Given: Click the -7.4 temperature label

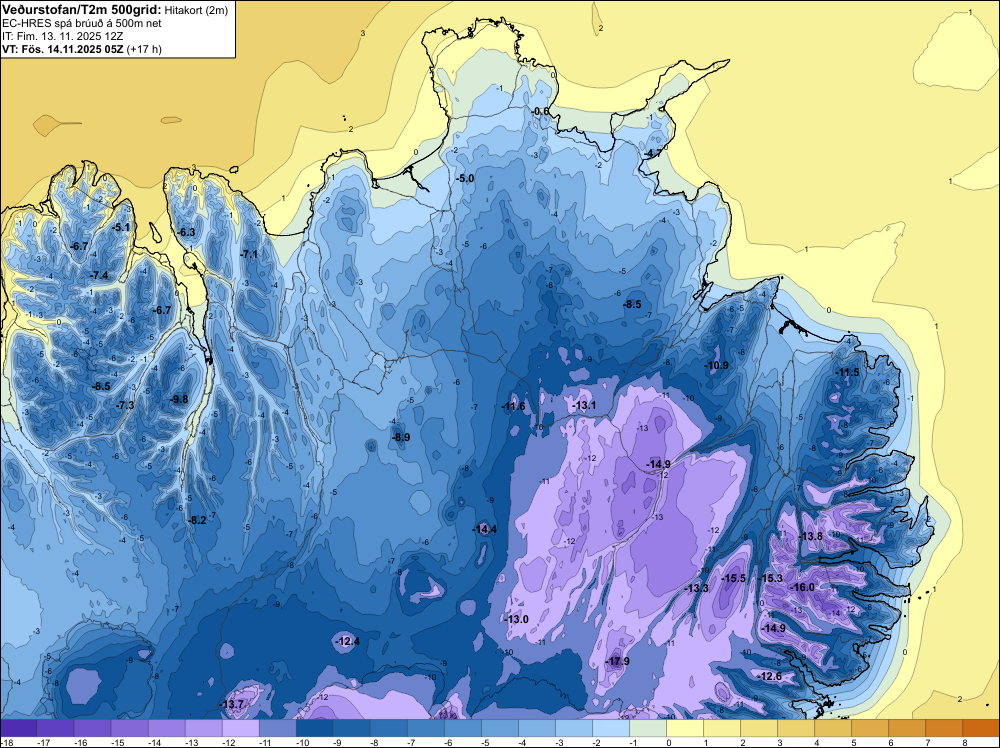Looking at the screenshot, I should (x=99, y=275).
